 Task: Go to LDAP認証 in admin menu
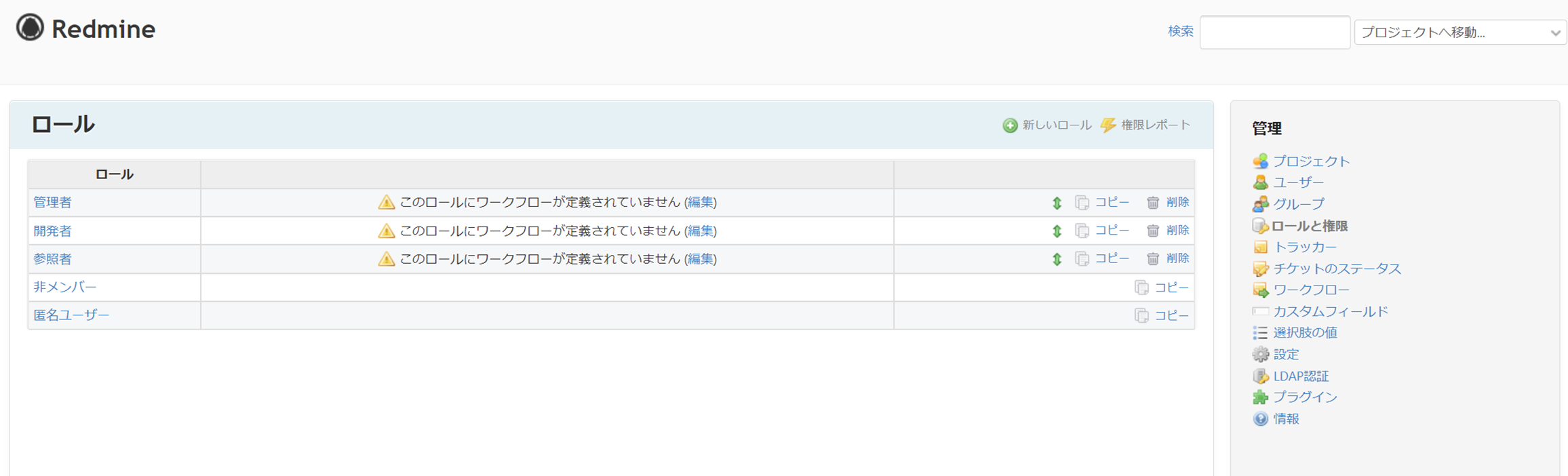tap(1301, 376)
